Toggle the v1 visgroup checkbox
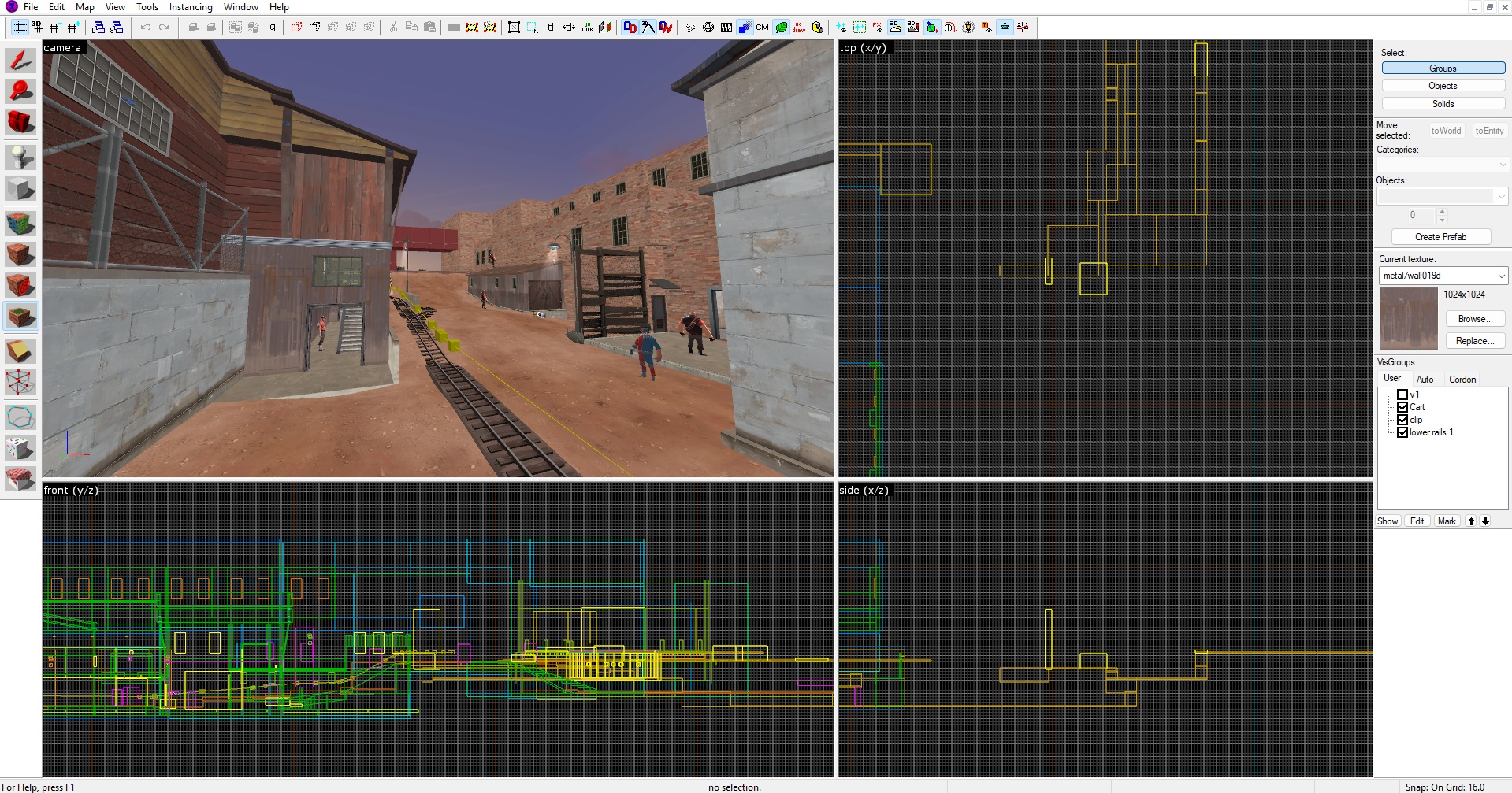 (1402, 395)
